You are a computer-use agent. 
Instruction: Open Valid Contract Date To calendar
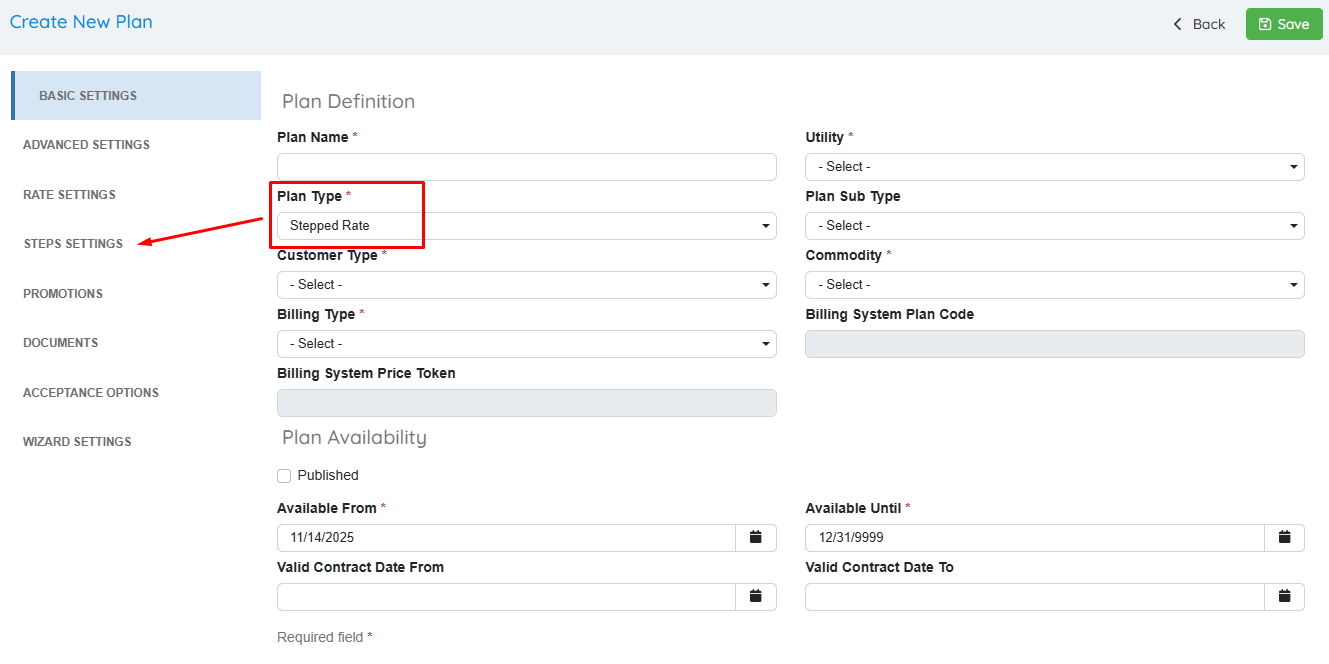(1284, 597)
